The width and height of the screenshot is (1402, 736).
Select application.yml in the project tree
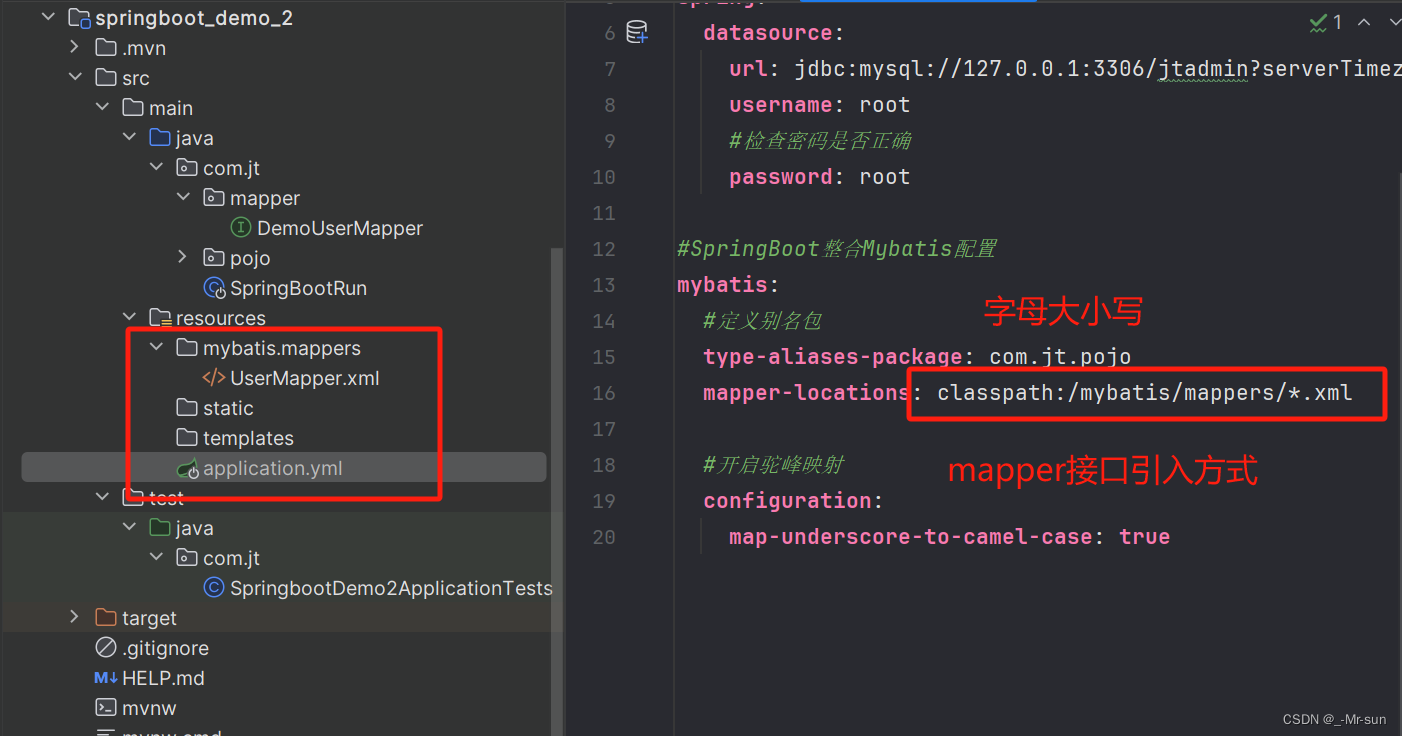pos(273,468)
